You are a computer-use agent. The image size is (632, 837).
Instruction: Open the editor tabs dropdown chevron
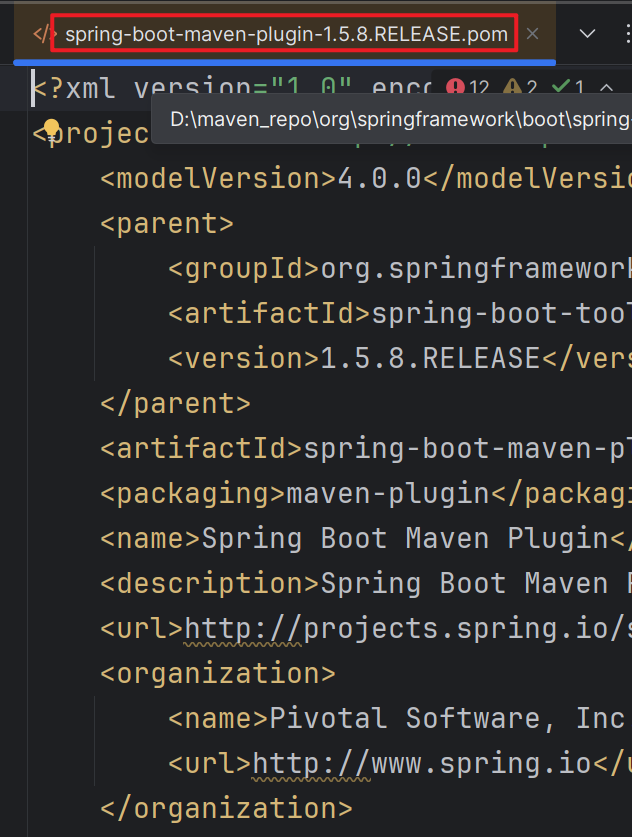(x=587, y=34)
